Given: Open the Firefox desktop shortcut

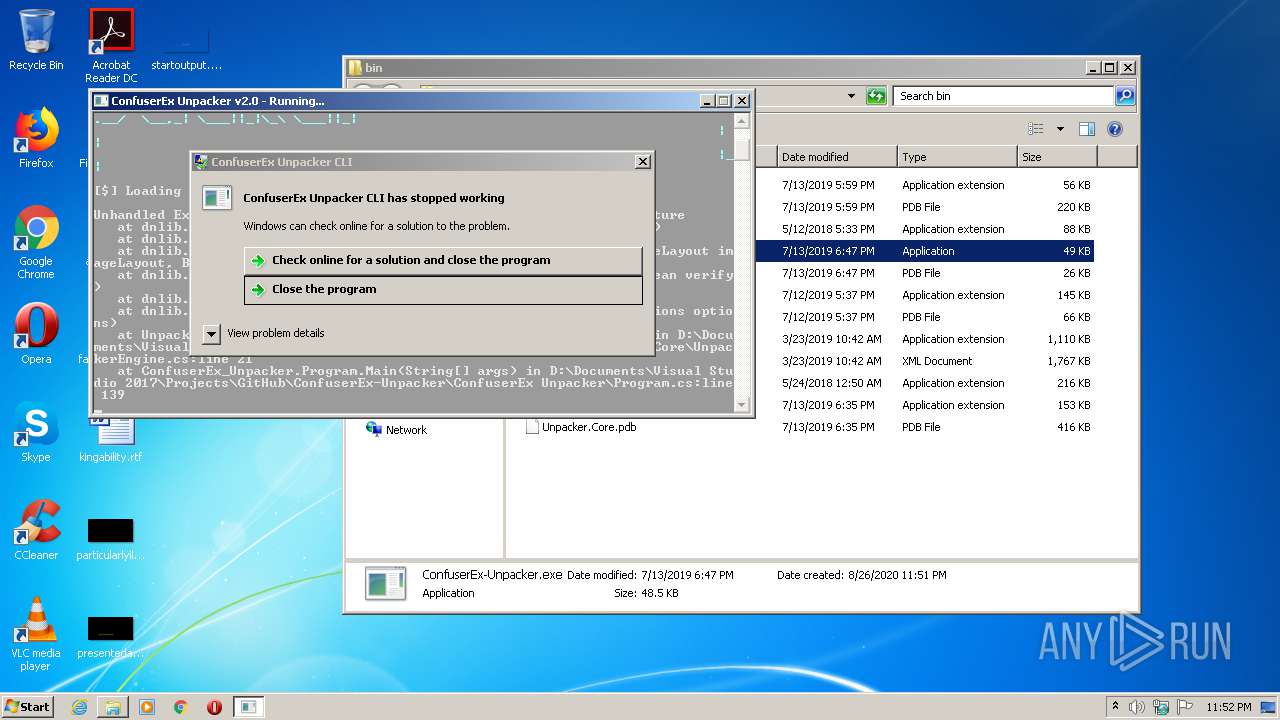Looking at the screenshot, I should [x=36, y=138].
